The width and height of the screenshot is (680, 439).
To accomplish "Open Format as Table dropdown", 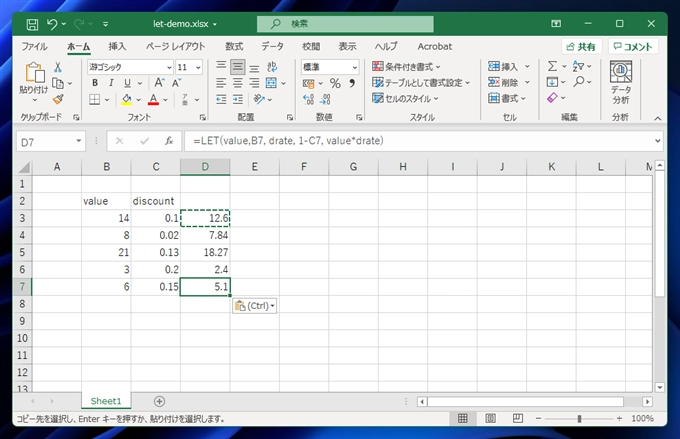I will pos(421,83).
